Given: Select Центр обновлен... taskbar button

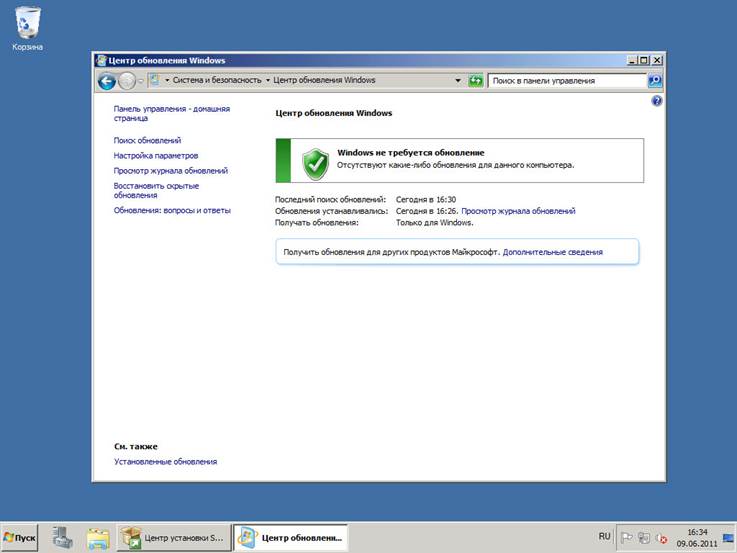Looking at the screenshot, I should (x=290, y=537).
